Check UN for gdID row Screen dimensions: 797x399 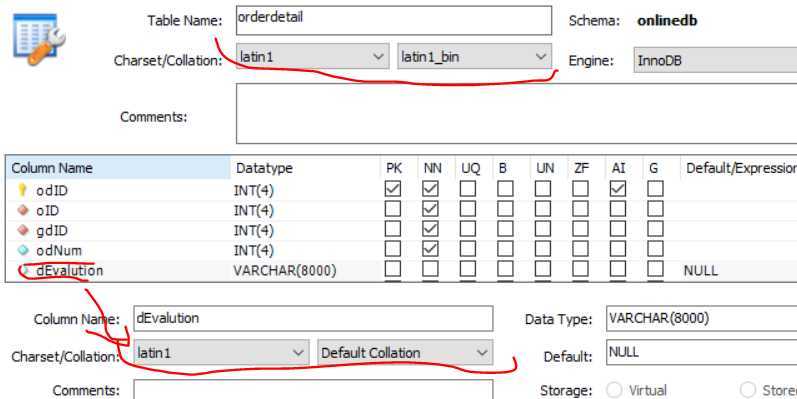[x=543, y=229]
